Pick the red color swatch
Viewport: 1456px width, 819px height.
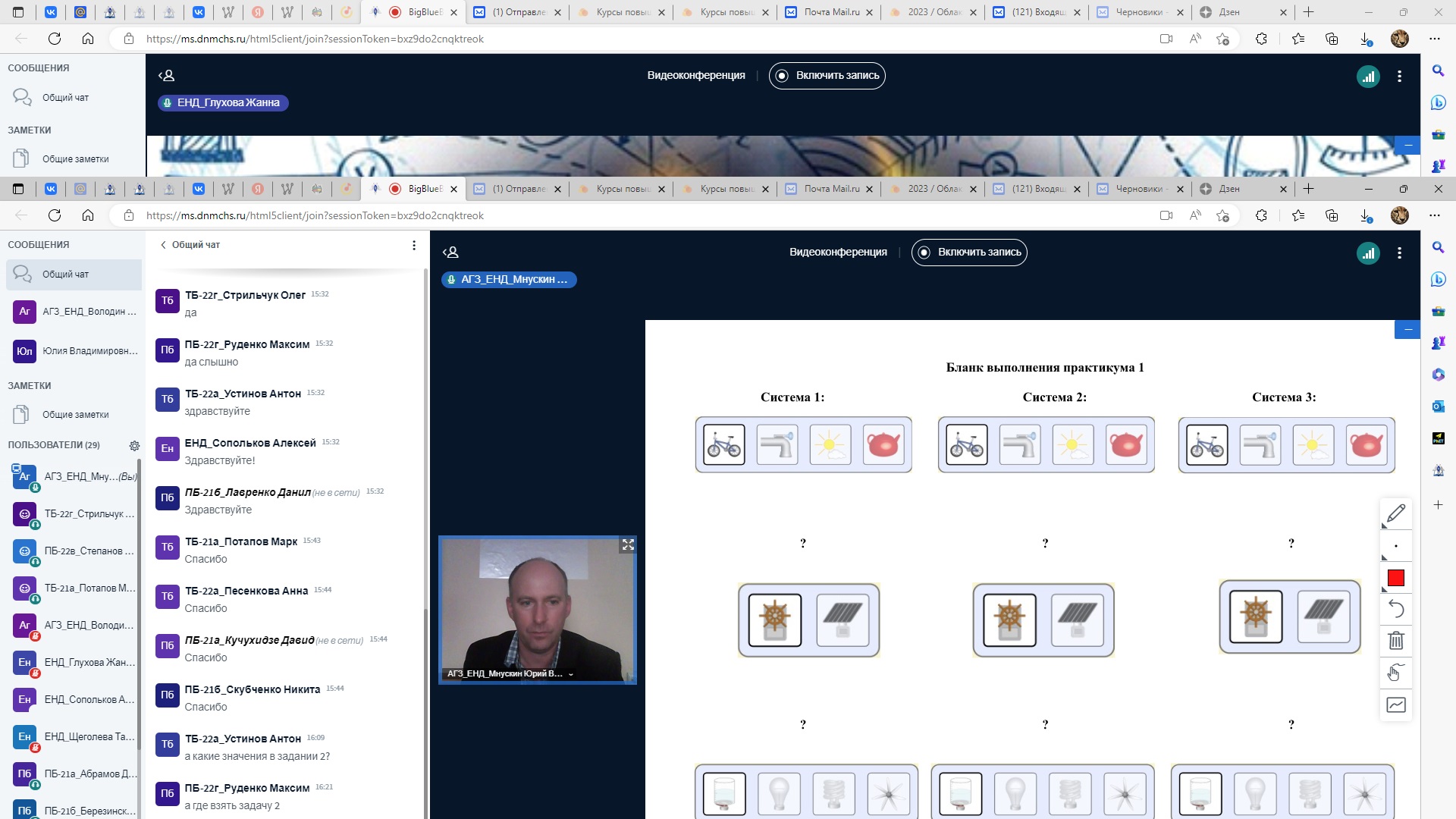(x=1396, y=579)
